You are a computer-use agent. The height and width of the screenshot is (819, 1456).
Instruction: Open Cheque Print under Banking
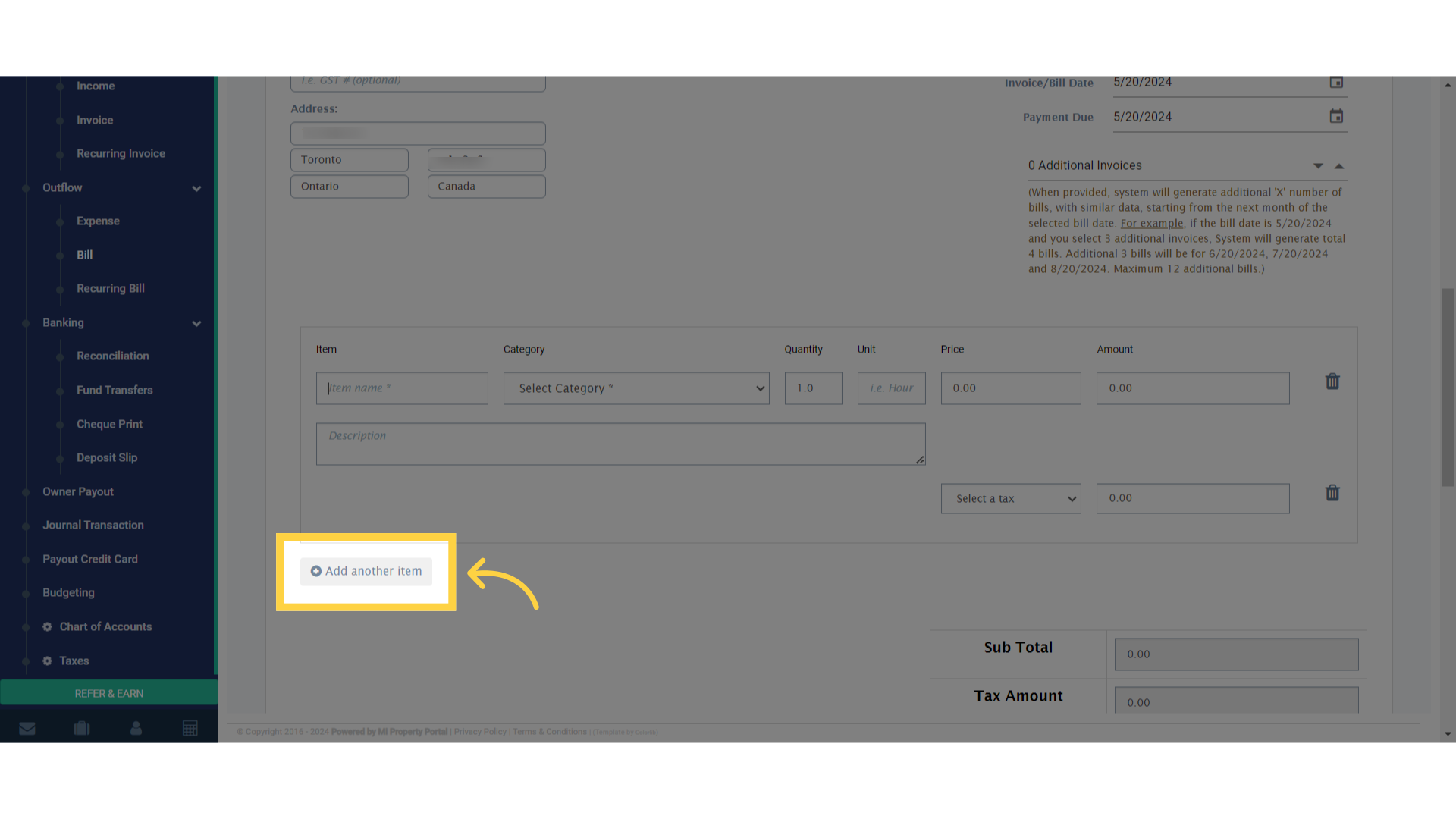coord(109,424)
